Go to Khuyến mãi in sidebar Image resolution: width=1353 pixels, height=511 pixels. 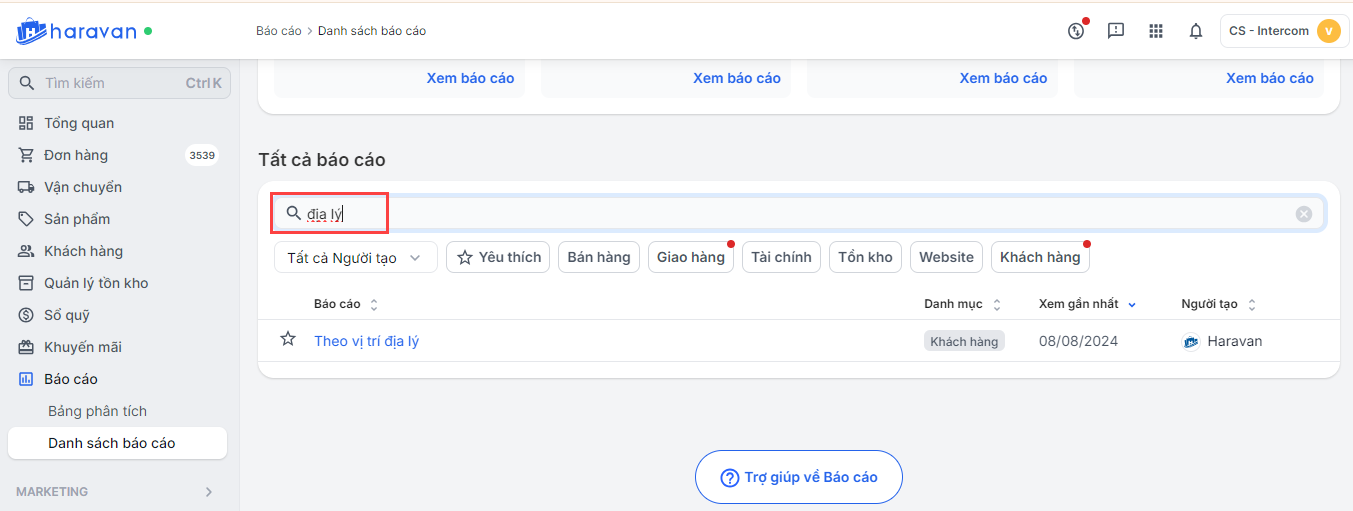[x=82, y=347]
